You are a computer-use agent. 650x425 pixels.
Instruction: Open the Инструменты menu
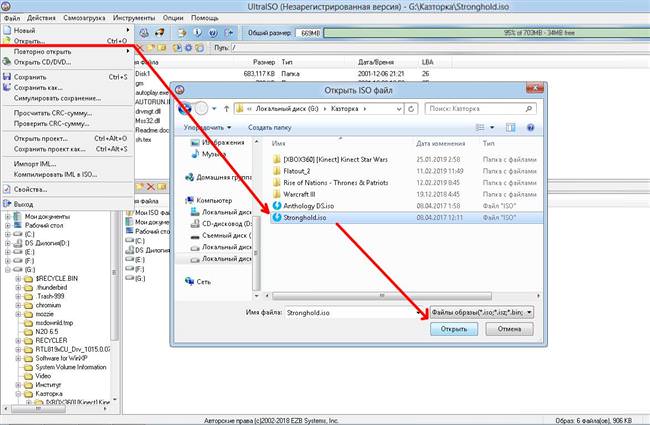pos(134,18)
